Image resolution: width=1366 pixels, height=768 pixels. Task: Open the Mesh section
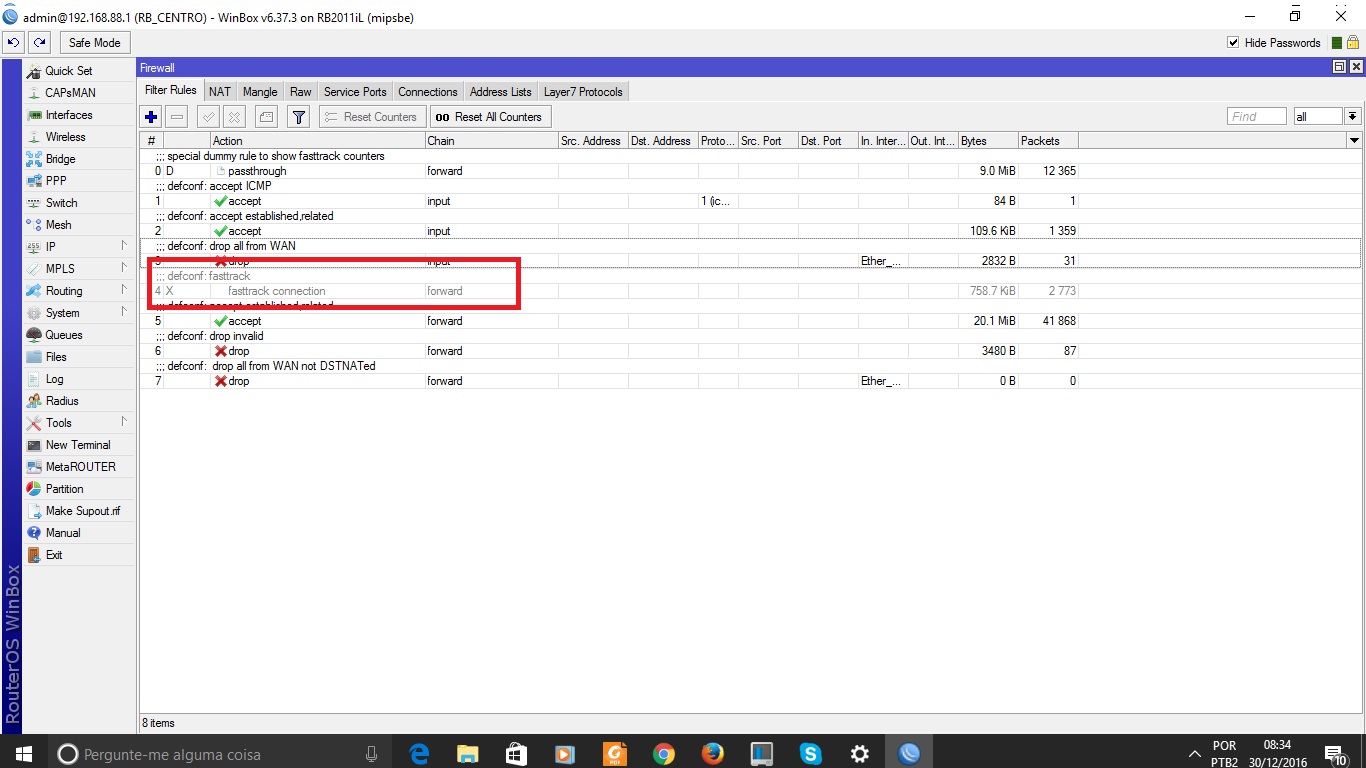click(x=79, y=225)
